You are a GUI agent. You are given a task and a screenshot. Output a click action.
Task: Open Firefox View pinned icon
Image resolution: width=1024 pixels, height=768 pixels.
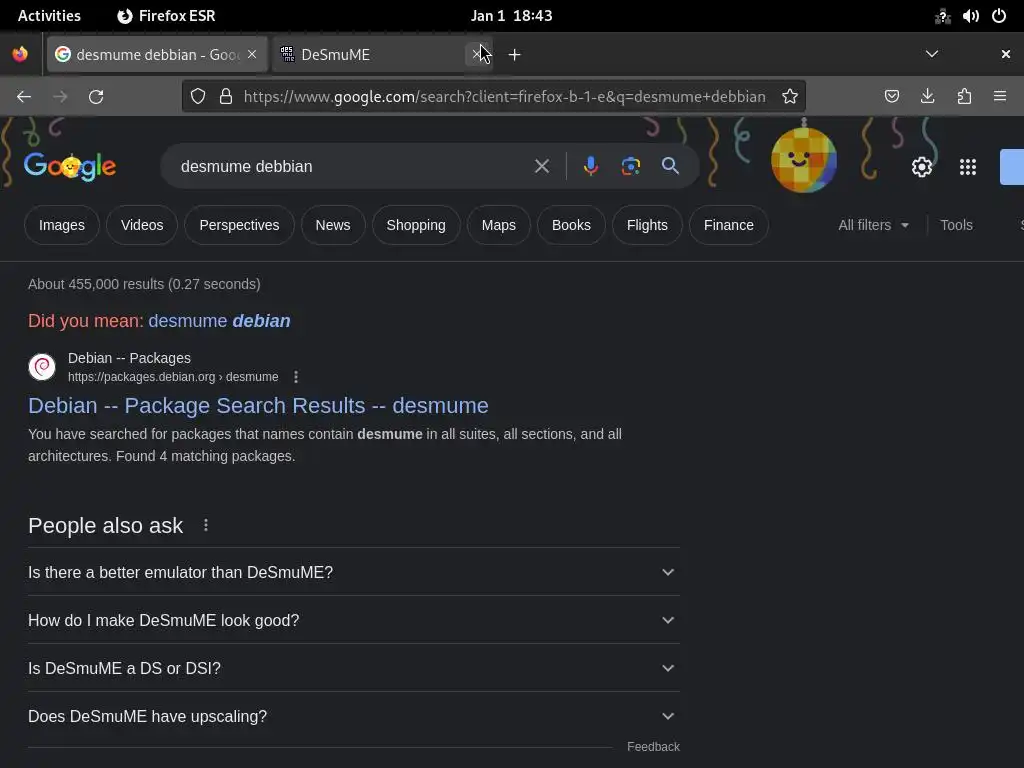tap(20, 54)
